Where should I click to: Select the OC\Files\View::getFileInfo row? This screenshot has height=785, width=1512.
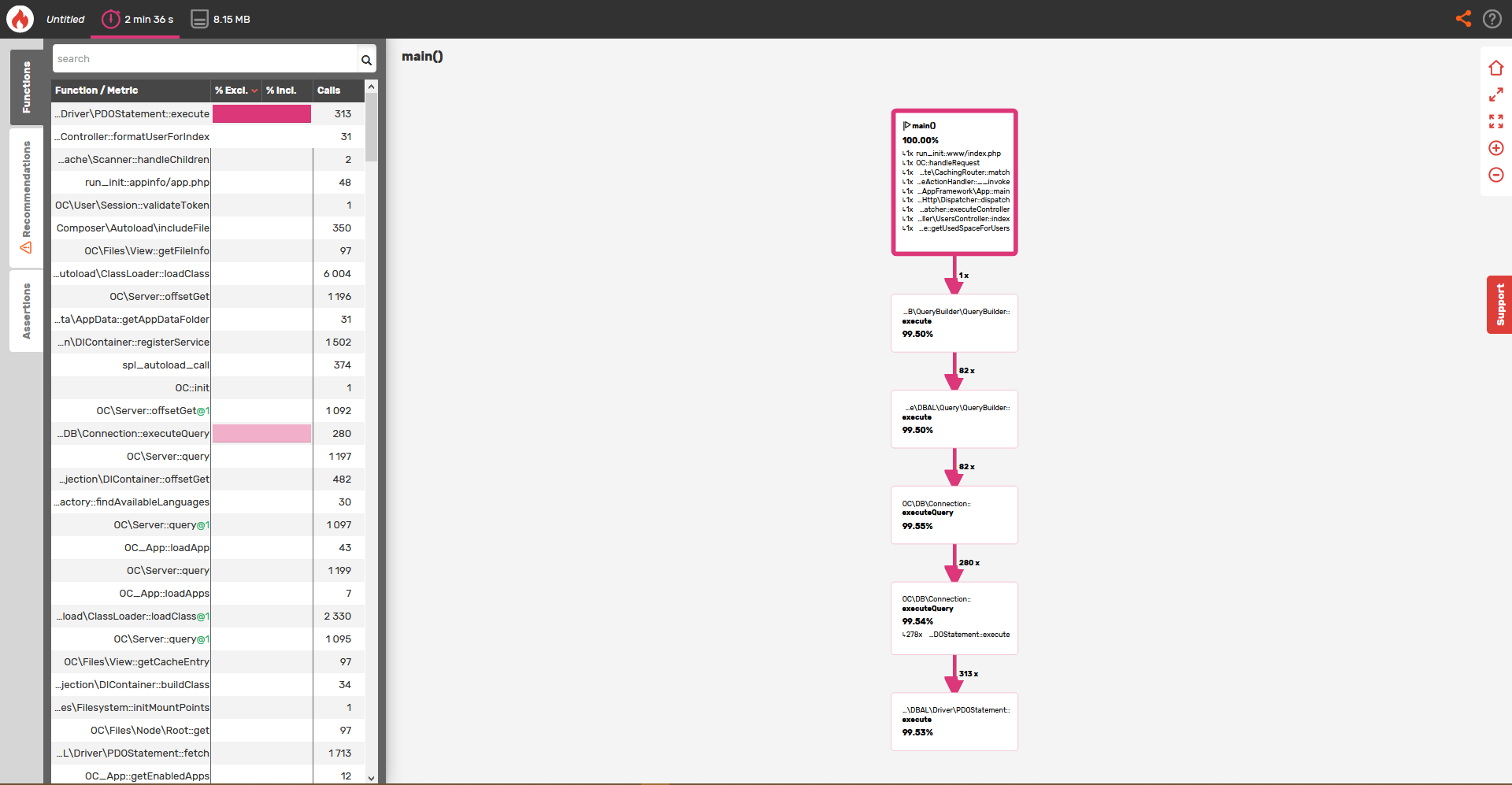click(x=208, y=251)
